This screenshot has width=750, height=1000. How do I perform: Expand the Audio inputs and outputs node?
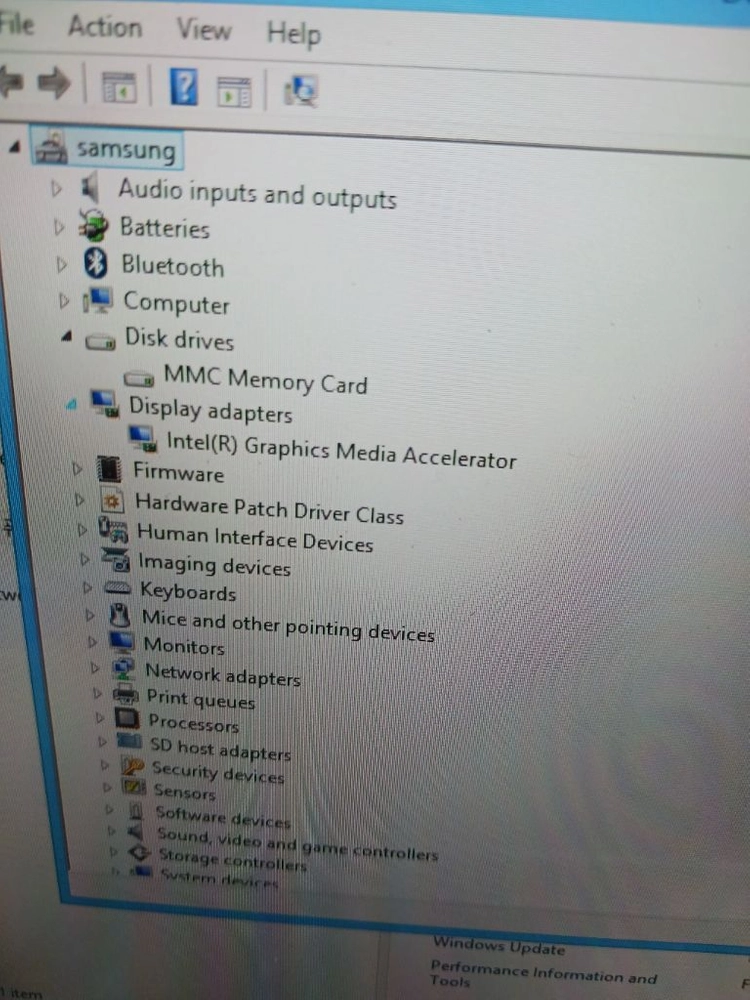tap(56, 188)
